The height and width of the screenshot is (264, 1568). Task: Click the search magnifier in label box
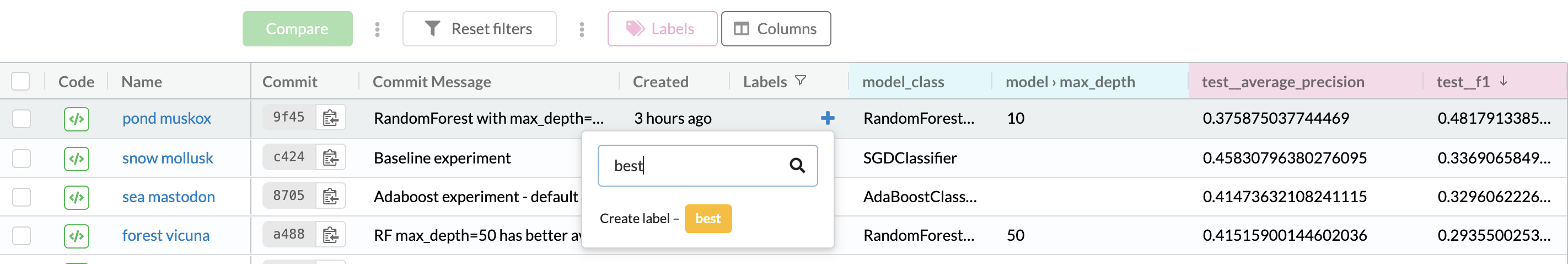797,165
